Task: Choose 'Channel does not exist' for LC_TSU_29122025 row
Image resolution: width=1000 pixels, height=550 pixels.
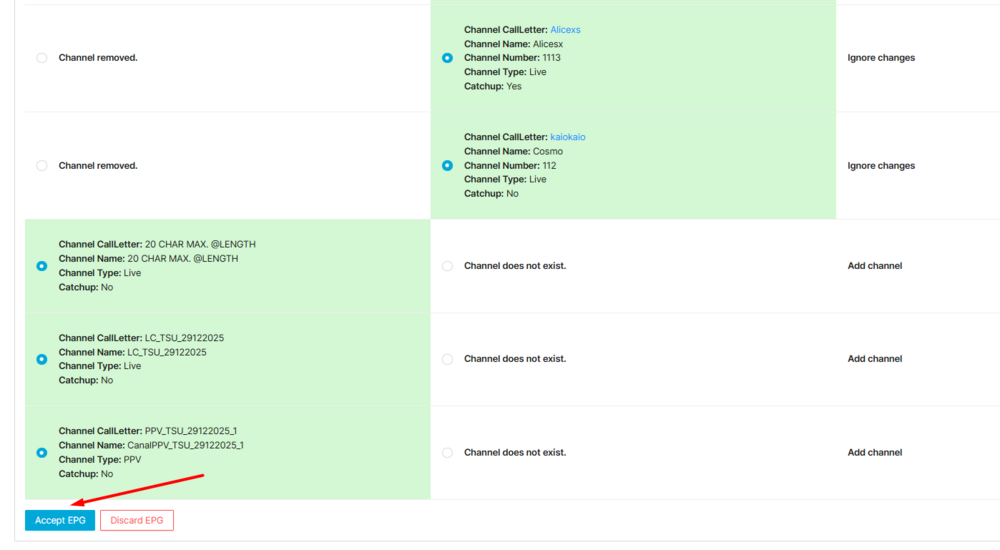Action: coord(447,359)
